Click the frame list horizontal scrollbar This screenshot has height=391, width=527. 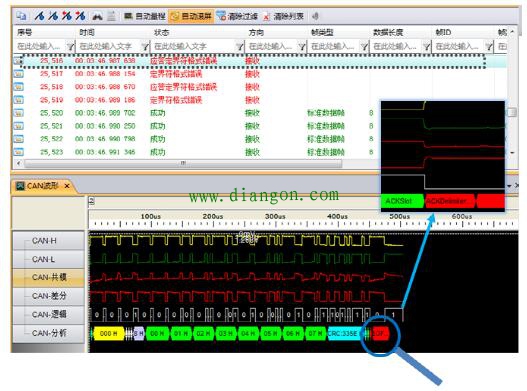tap(183, 163)
